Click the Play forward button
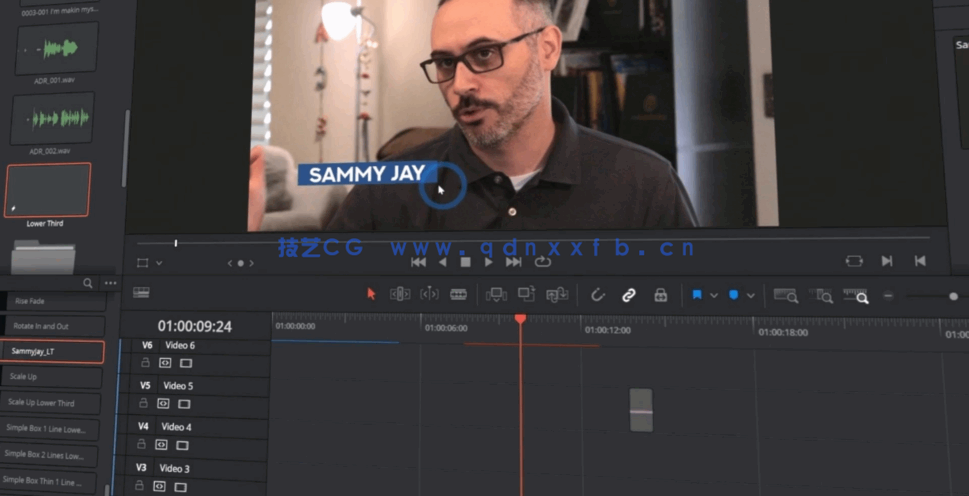 tap(488, 262)
